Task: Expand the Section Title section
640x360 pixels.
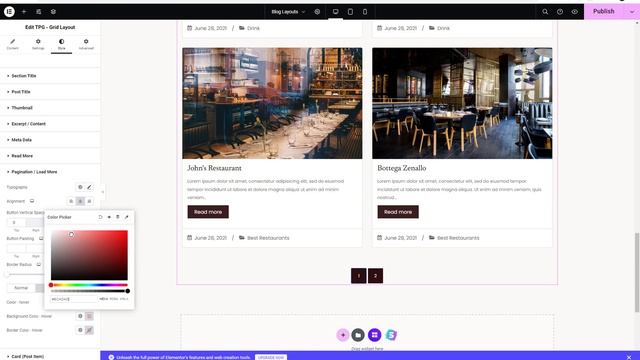Action: [x=50, y=76]
